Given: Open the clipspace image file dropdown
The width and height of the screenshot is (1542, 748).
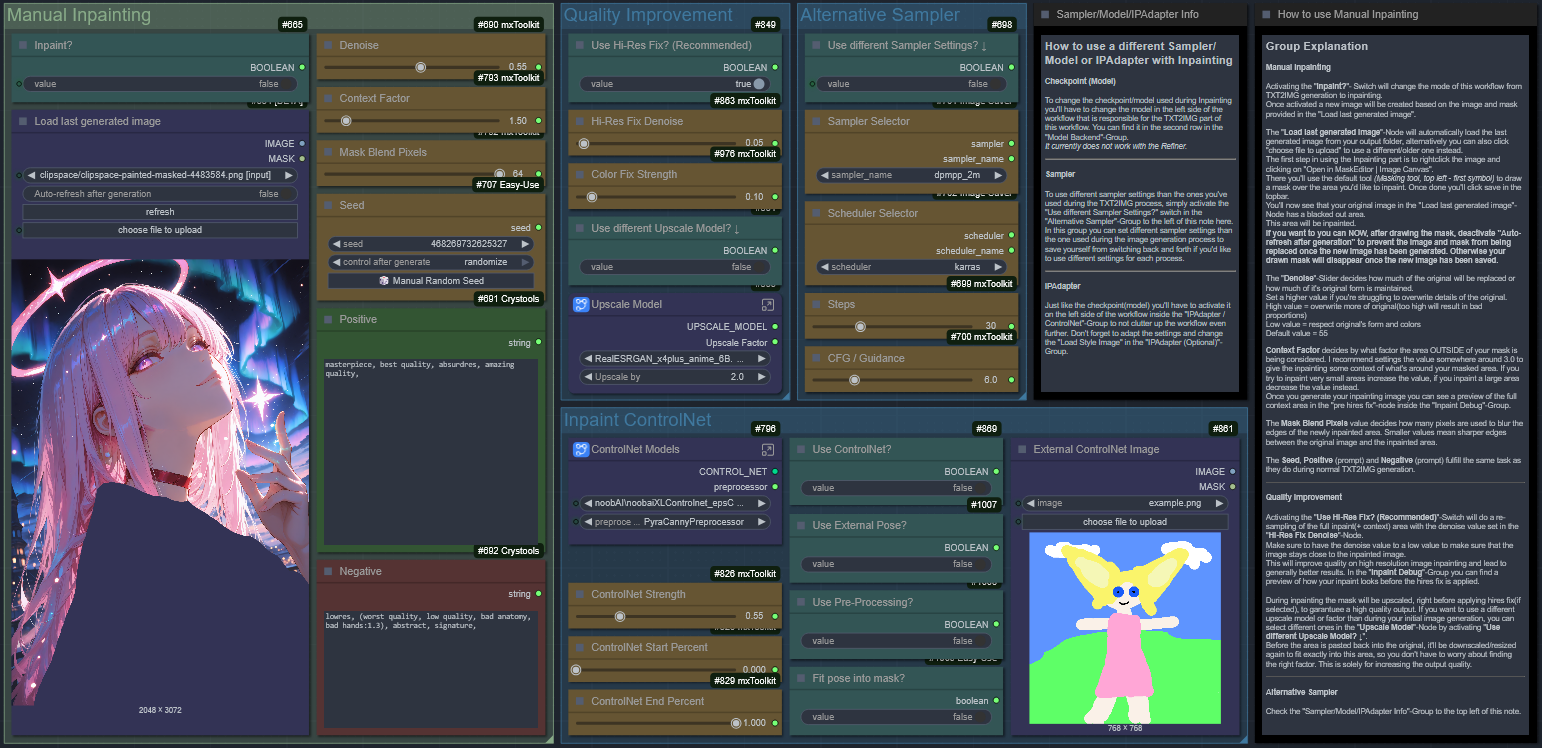Looking at the screenshot, I should tap(160, 175).
